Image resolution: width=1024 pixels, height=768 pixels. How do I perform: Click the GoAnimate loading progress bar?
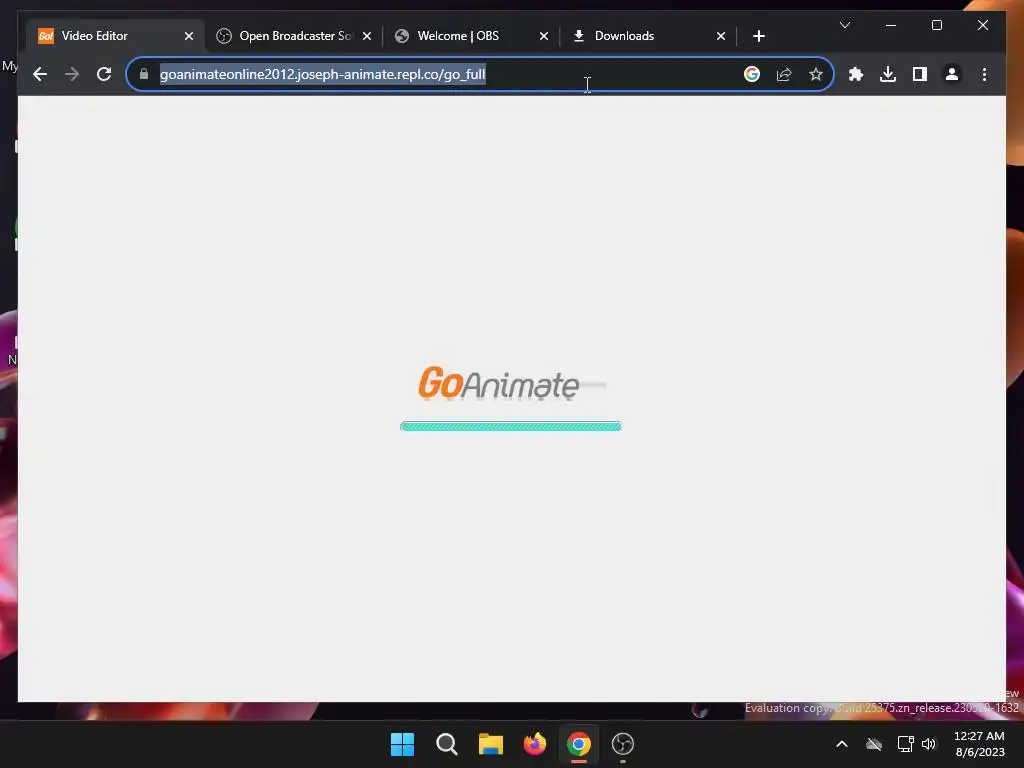[x=511, y=426]
